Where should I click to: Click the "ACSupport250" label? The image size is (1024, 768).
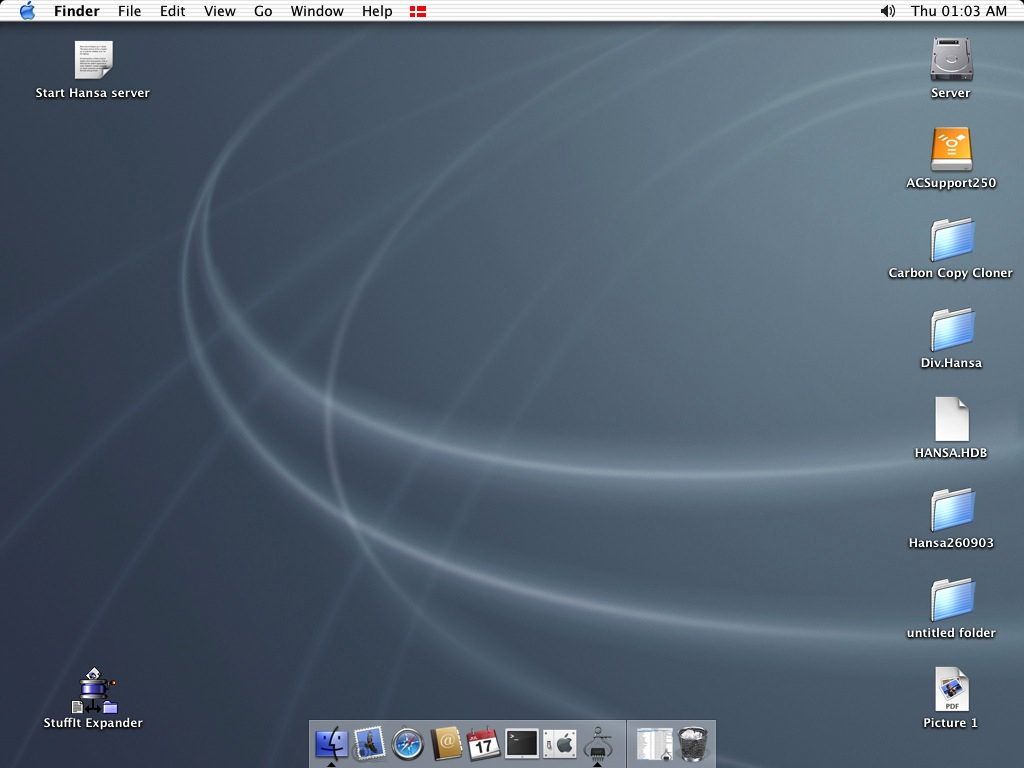click(951, 183)
